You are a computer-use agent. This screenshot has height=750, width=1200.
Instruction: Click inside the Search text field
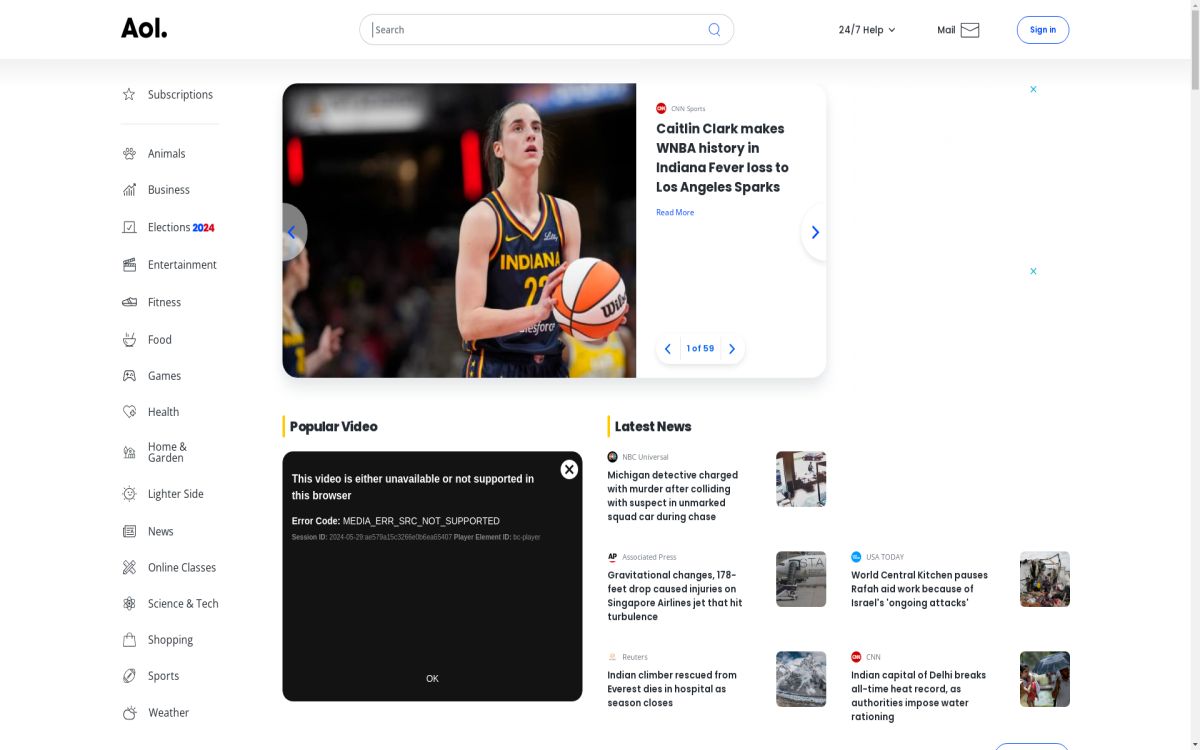point(535,30)
